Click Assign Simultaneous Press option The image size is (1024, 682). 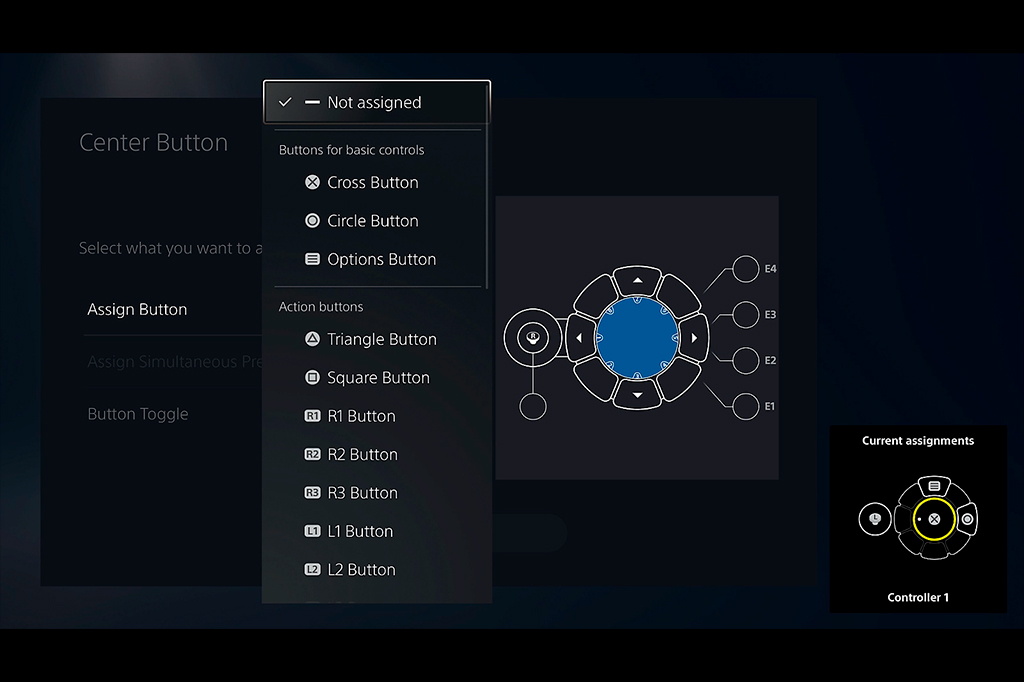point(175,362)
